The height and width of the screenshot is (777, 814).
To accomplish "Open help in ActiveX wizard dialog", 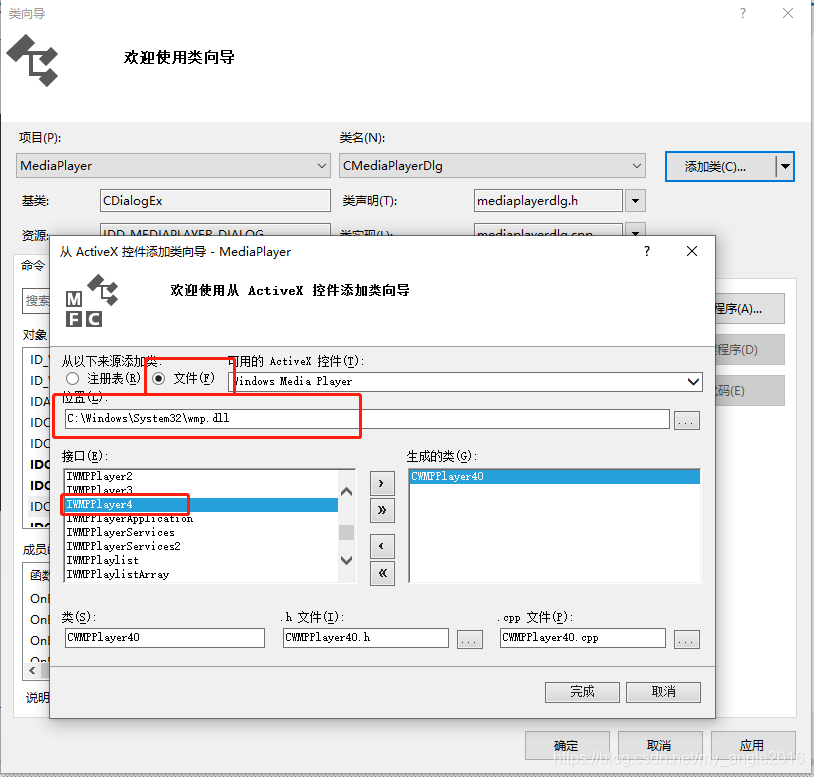I will click(646, 252).
